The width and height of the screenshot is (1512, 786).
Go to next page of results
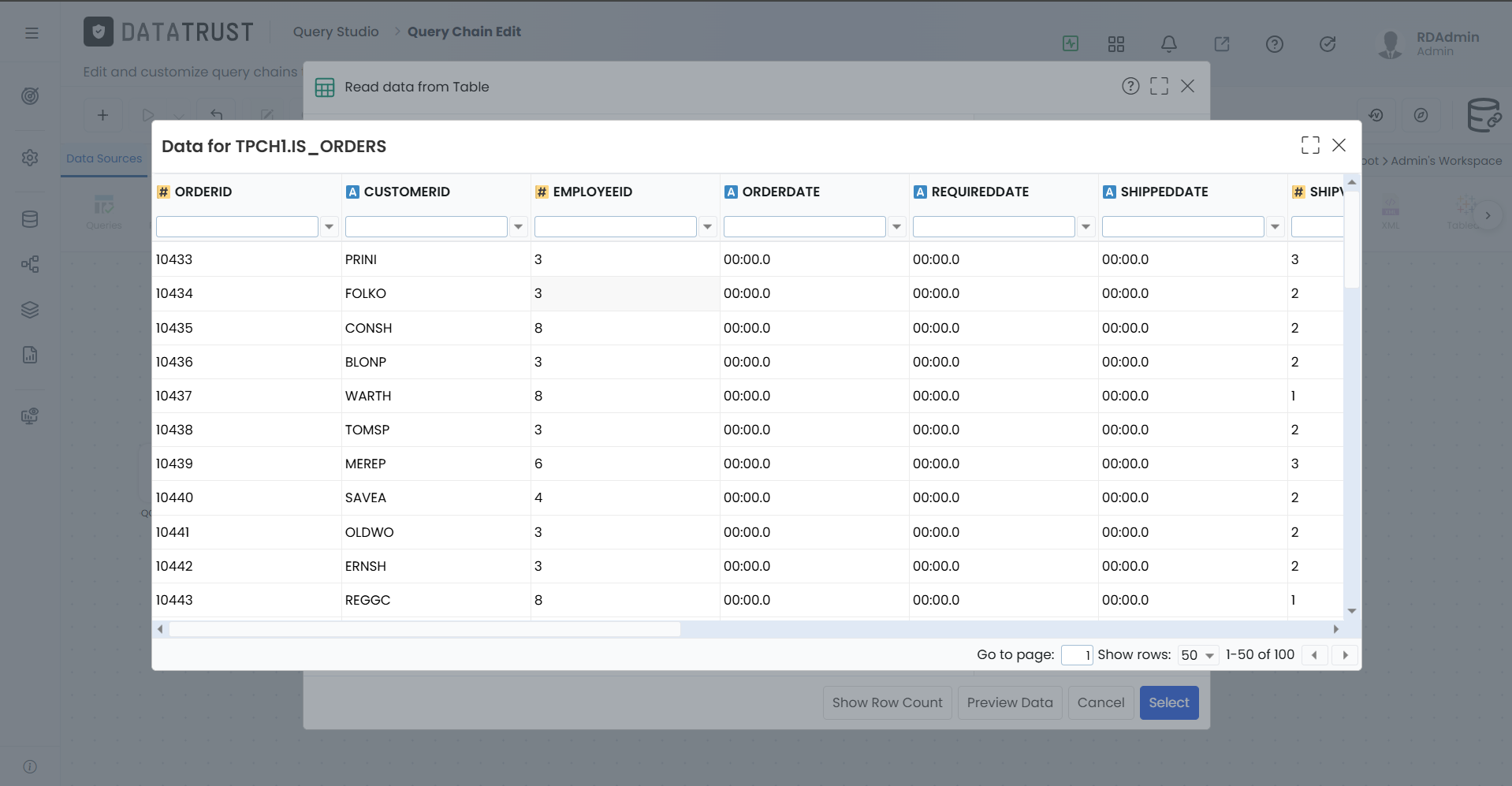tap(1345, 655)
